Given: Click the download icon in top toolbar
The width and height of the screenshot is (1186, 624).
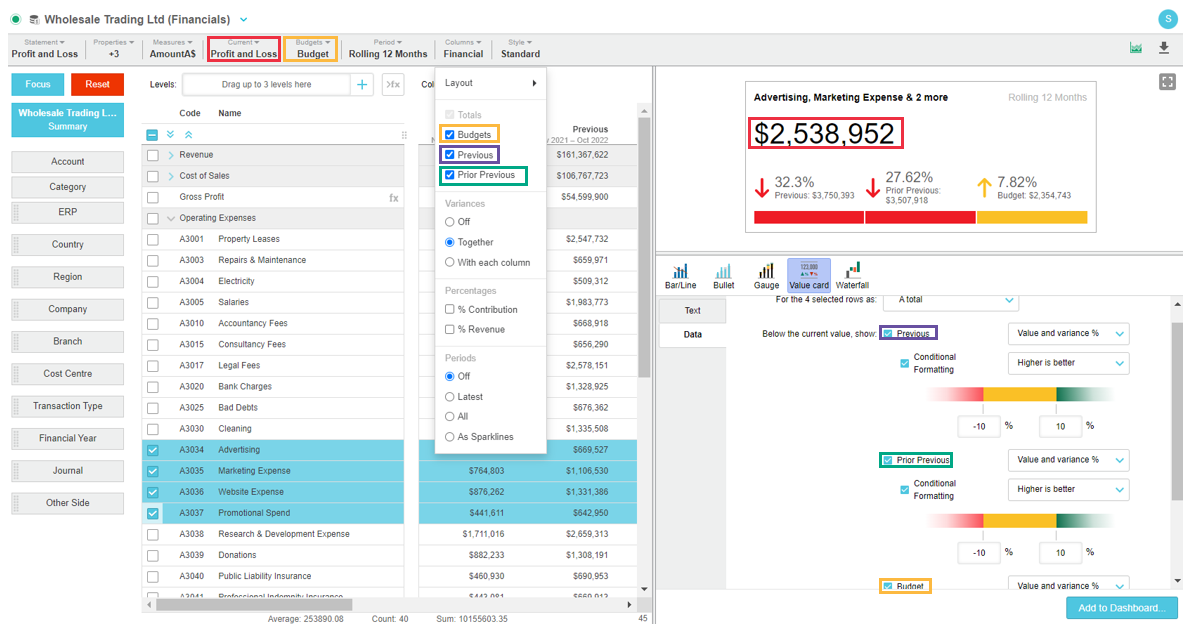Looking at the screenshot, I should (1164, 48).
